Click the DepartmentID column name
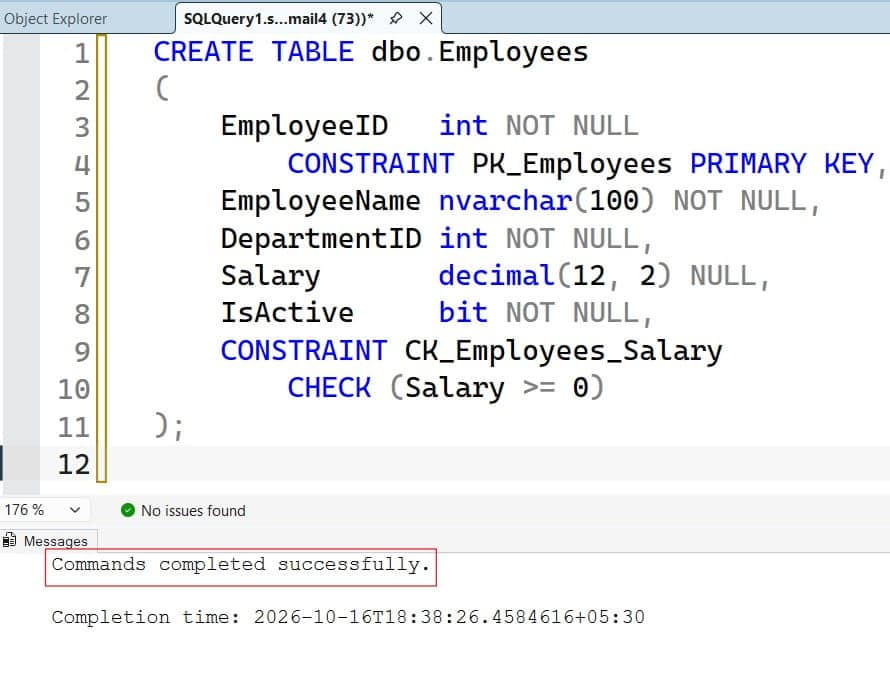Image resolution: width=890 pixels, height=687 pixels. click(321, 238)
